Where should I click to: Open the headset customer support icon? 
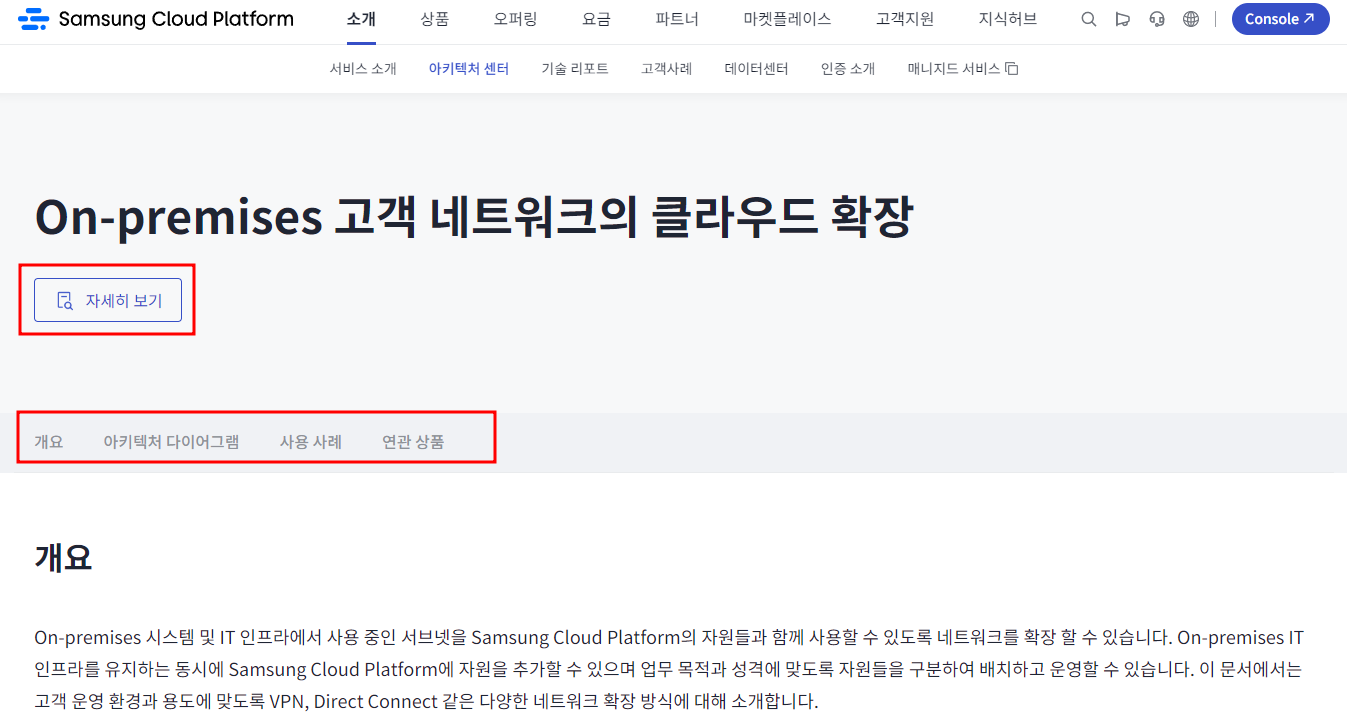1157,19
